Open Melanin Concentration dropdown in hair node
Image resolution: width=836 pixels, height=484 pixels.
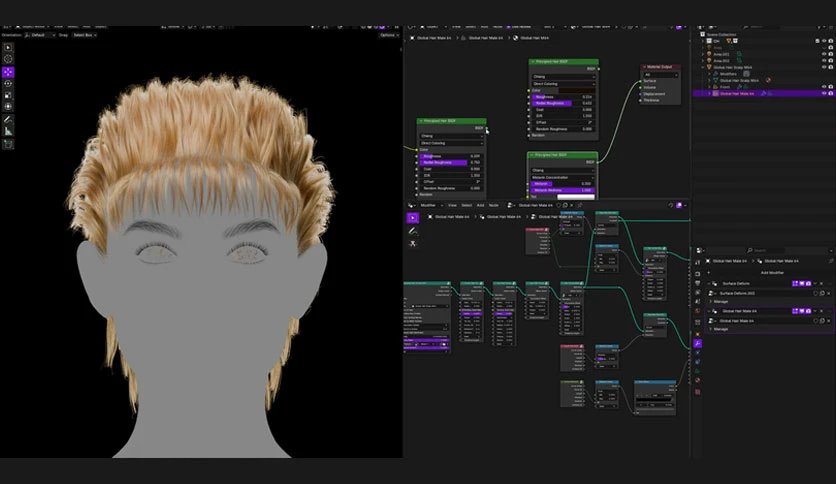[x=562, y=178]
